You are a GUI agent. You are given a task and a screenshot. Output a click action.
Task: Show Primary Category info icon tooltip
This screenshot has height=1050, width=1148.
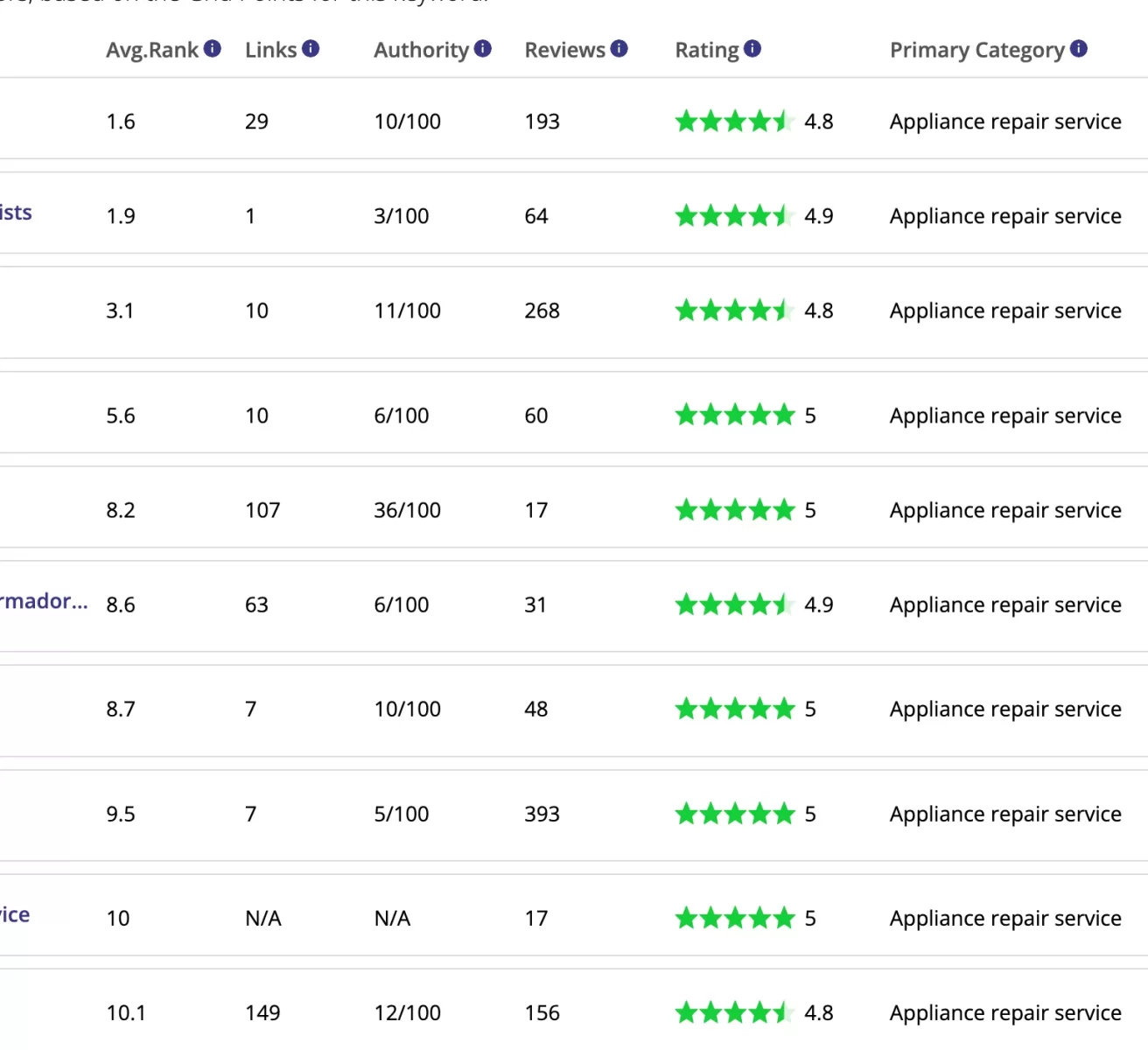click(x=1079, y=49)
